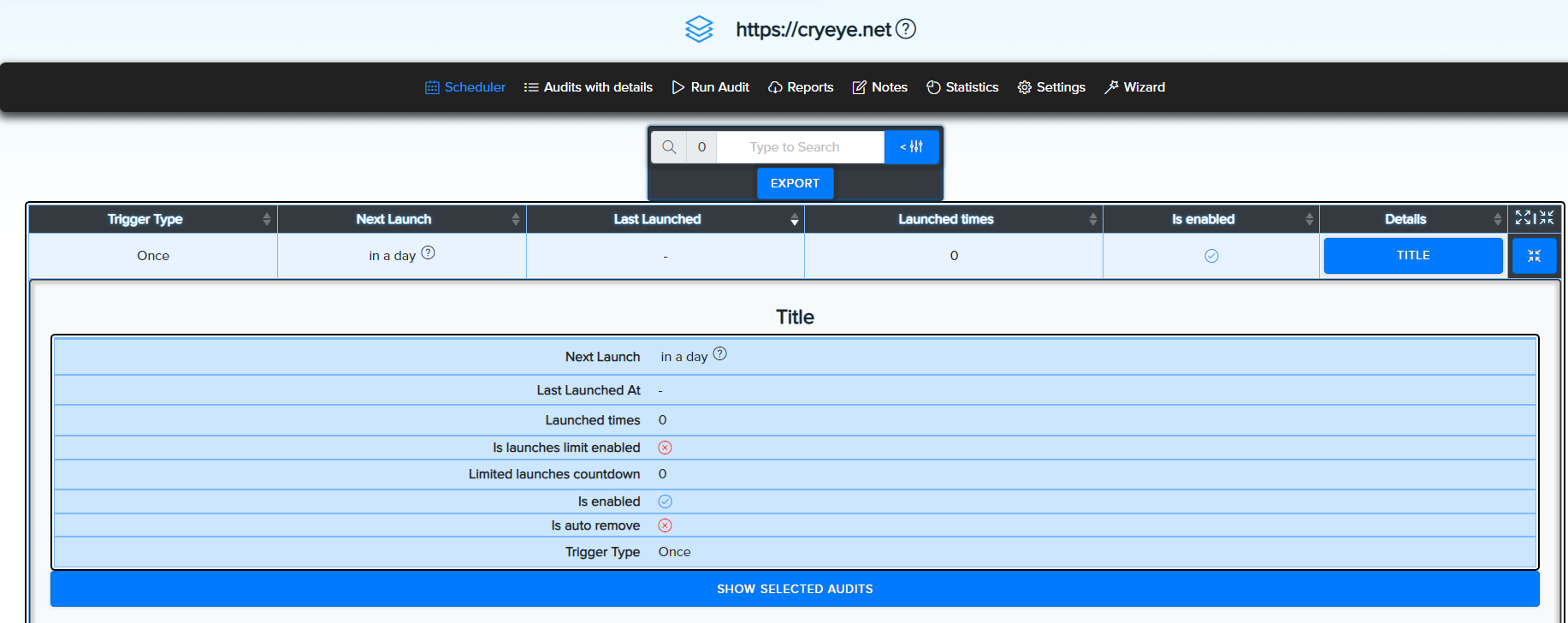Click the help icon next to https://cryeye.net
Screen dimensions: 1568x623
(906, 29)
